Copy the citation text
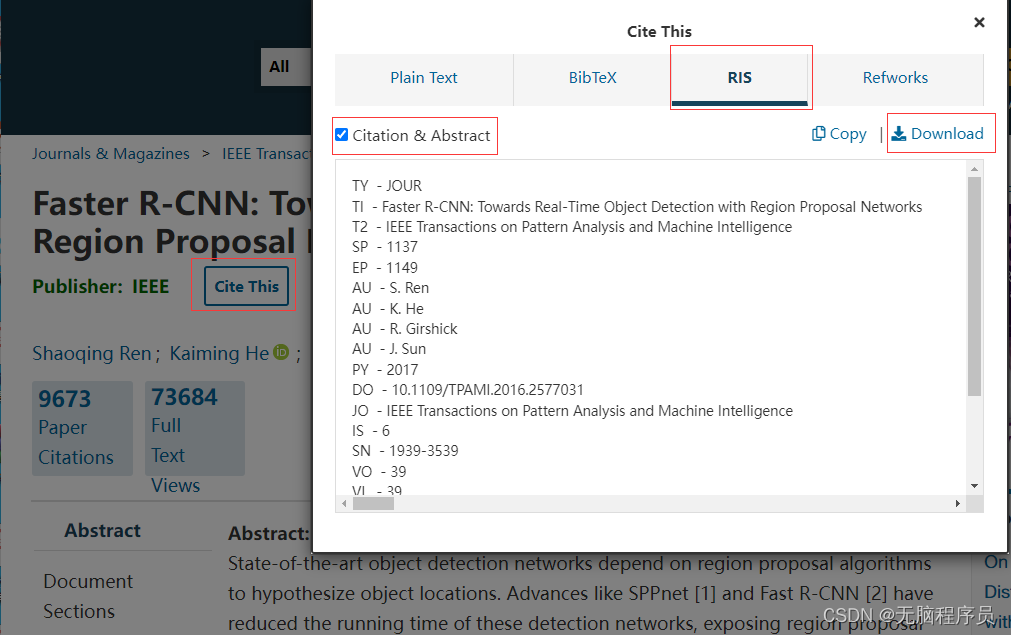The height and width of the screenshot is (635, 1011). click(839, 133)
